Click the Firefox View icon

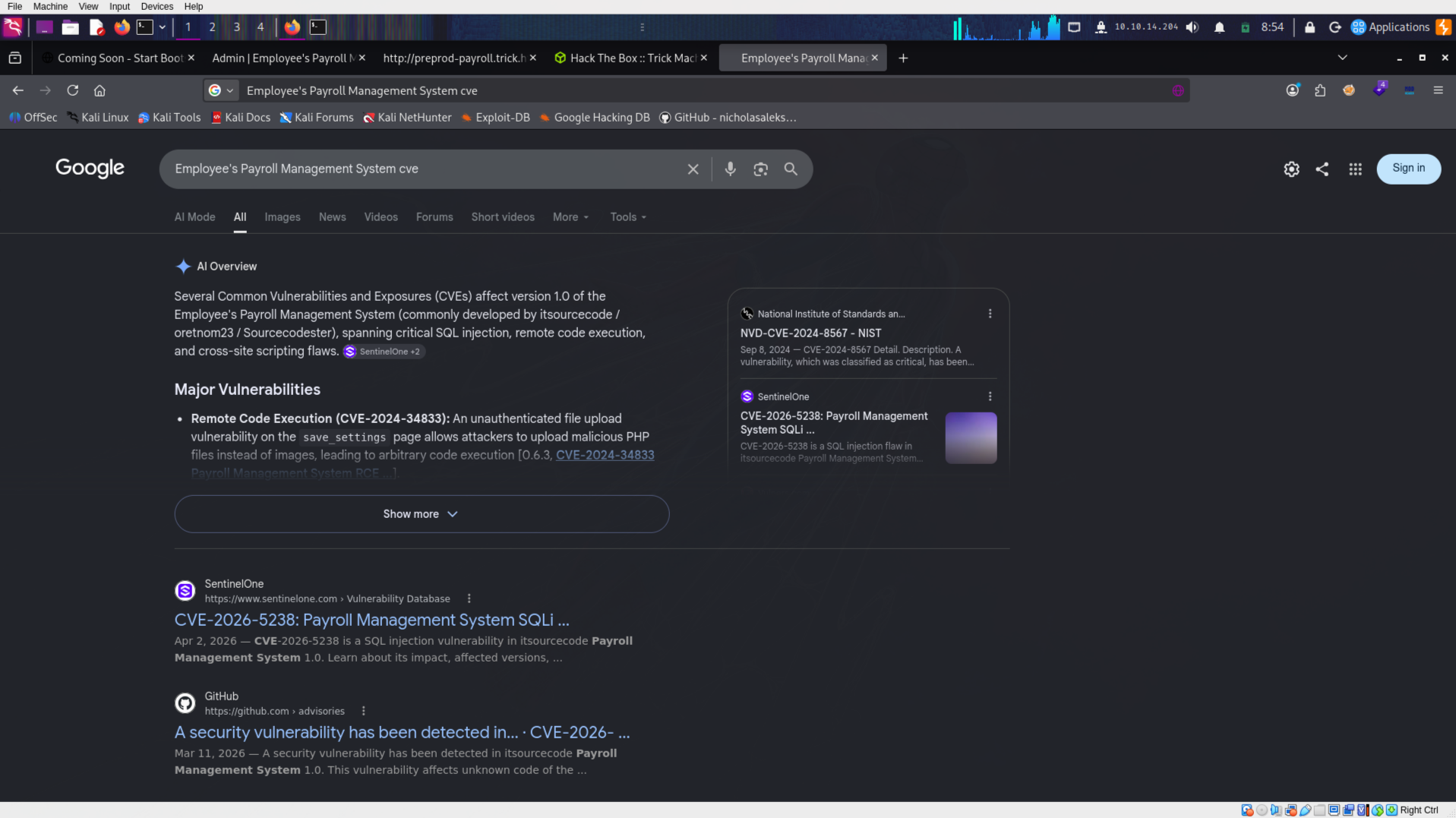[14, 58]
